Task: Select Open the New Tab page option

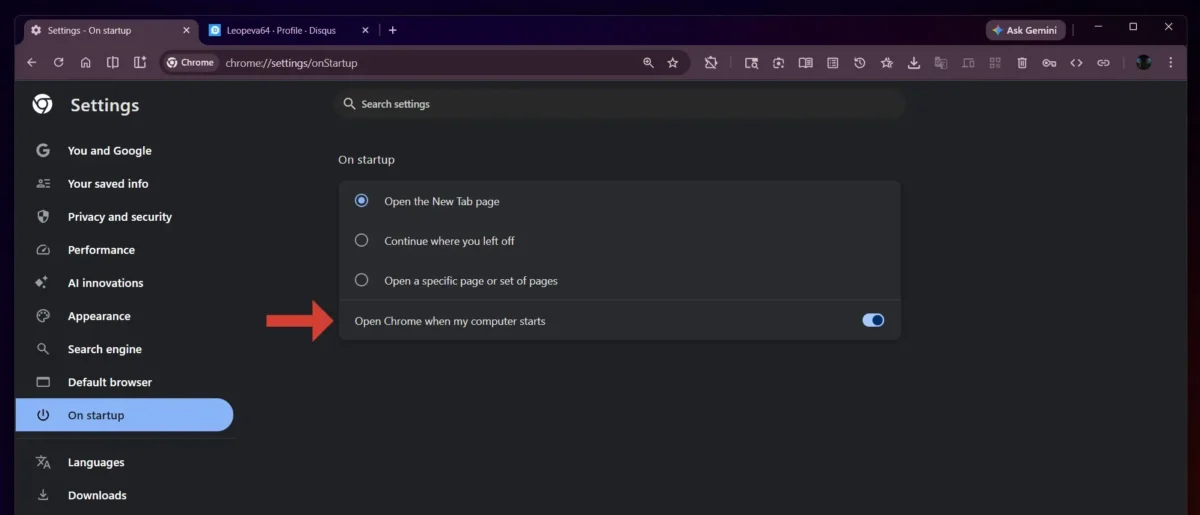Action: (x=362, y=201)
